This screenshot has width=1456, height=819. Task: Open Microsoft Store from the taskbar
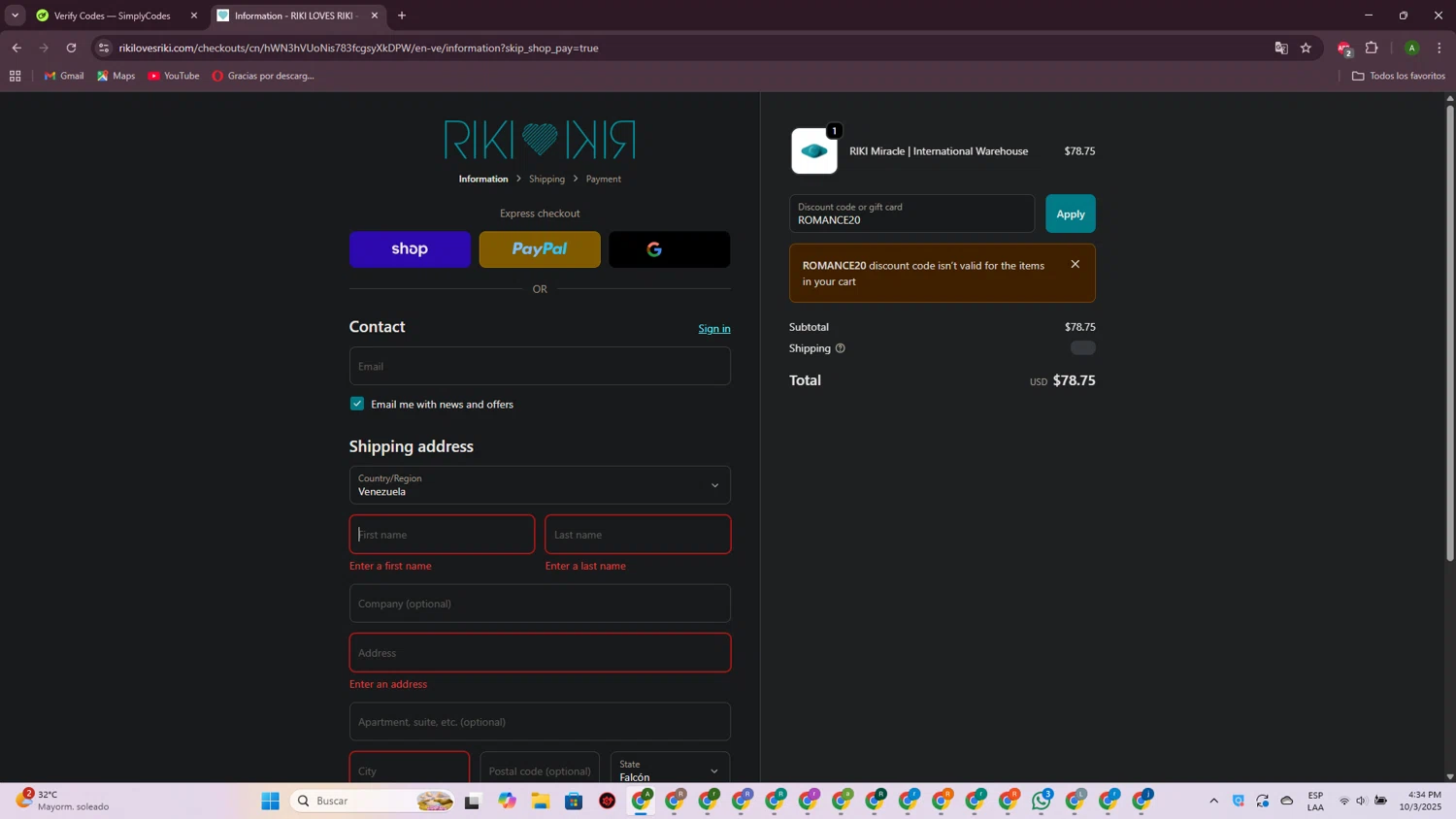point(574,801)
